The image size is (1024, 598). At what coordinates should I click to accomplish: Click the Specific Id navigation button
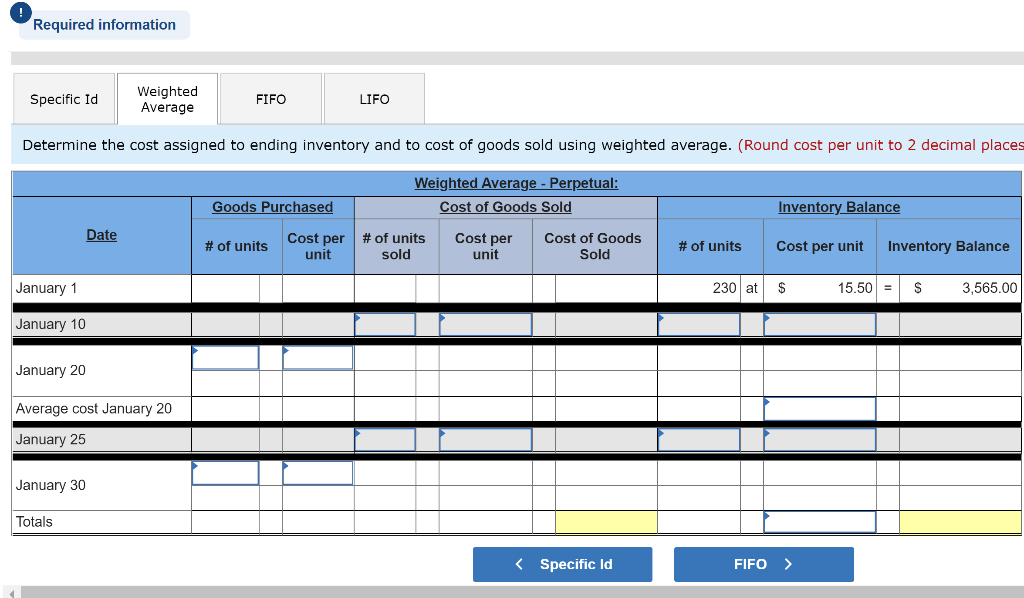(x=562, y=564)
